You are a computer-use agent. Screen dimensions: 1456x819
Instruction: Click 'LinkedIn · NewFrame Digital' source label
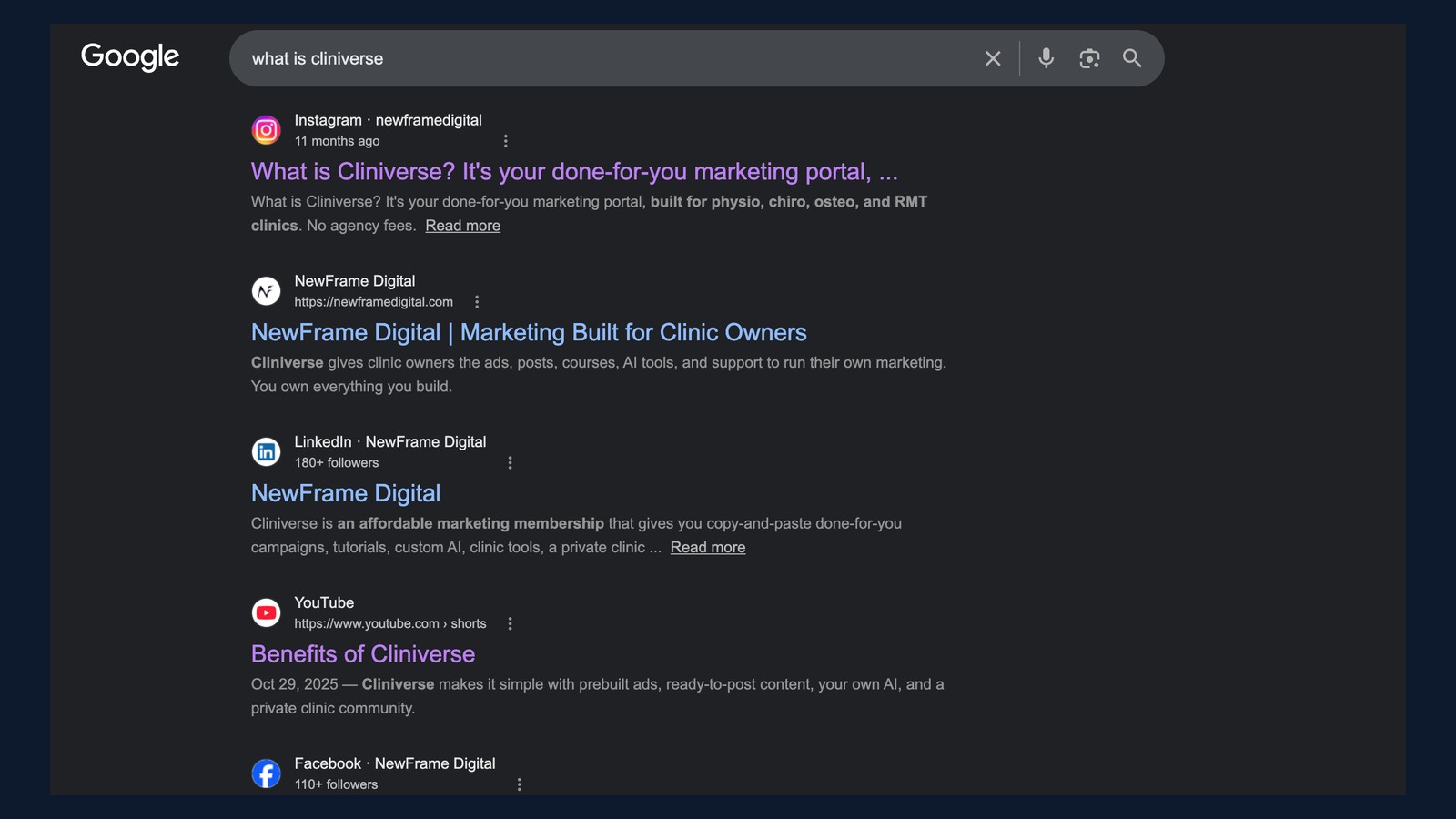390,441
